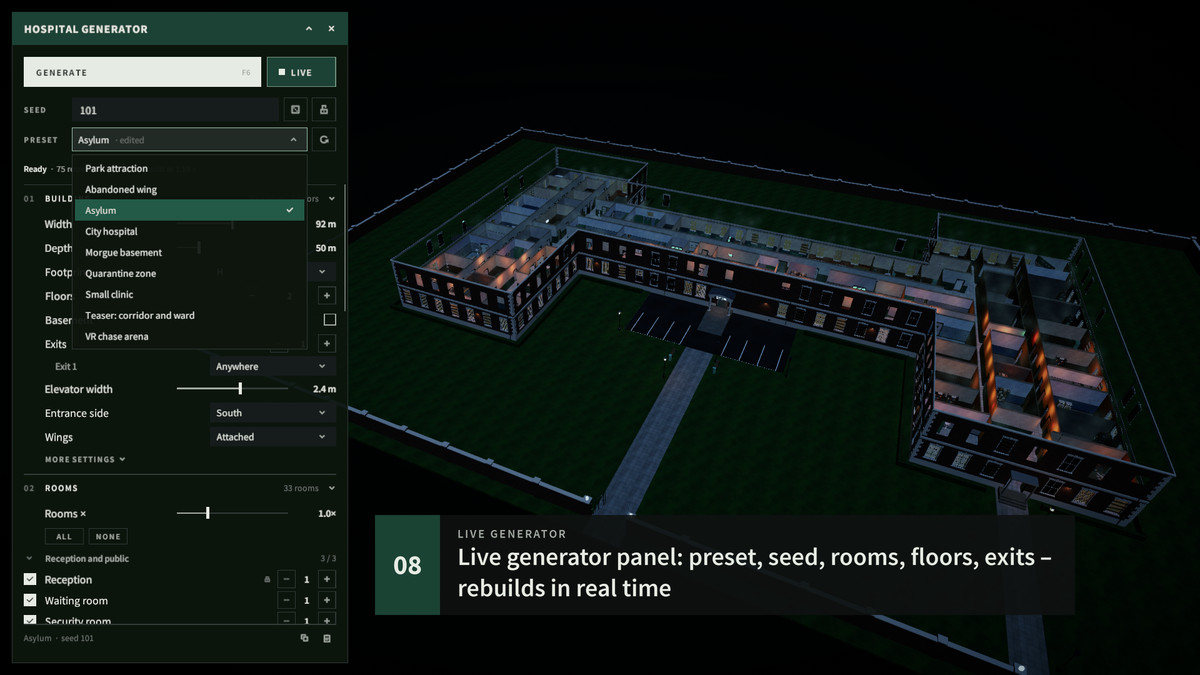Select the Park attraction preset
Image resolution: width=1200 pixels, height=675 pixels.
coord(190,169)
